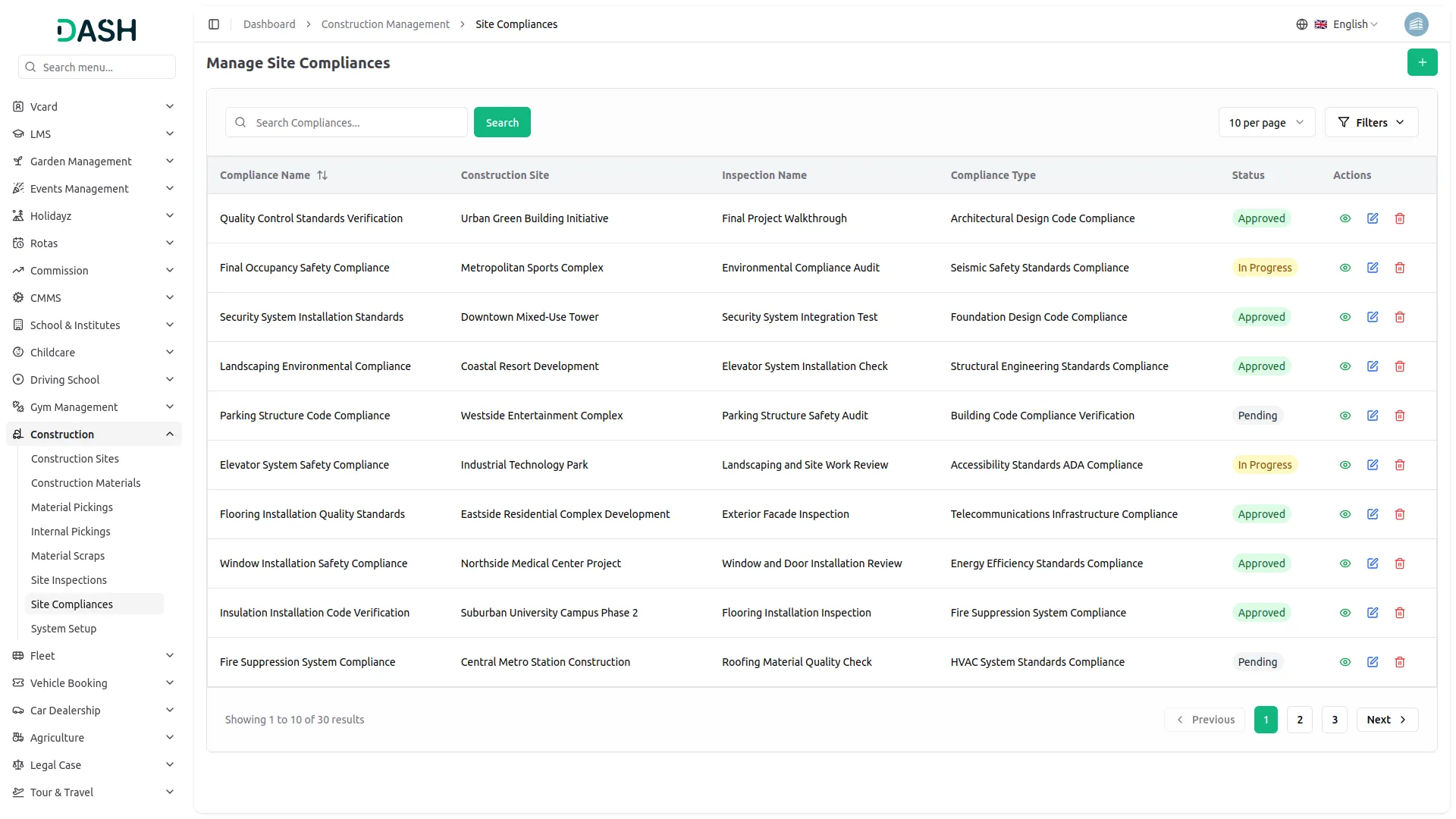Delete the Final Occupancy Safety Compliance row
The image size is (1456, 819).
[x=1399, y=268]
